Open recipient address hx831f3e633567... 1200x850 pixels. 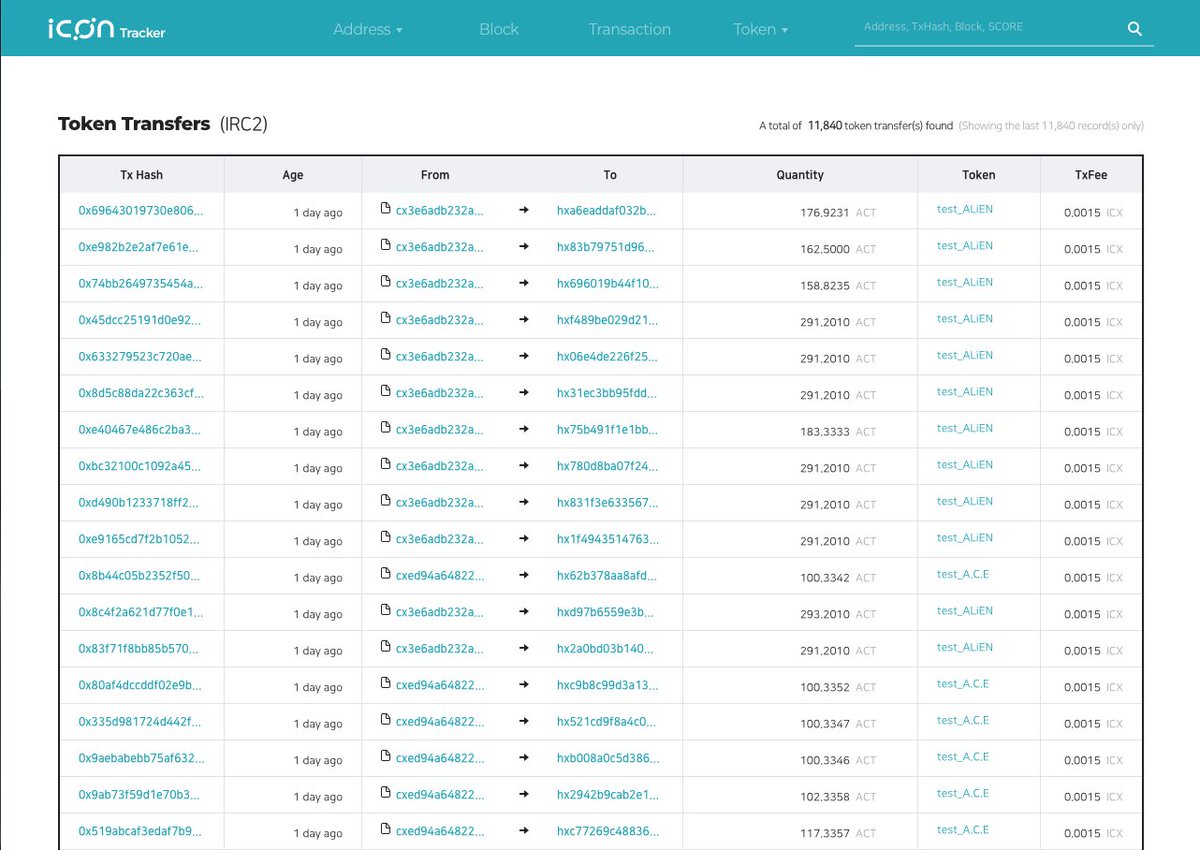607,503
